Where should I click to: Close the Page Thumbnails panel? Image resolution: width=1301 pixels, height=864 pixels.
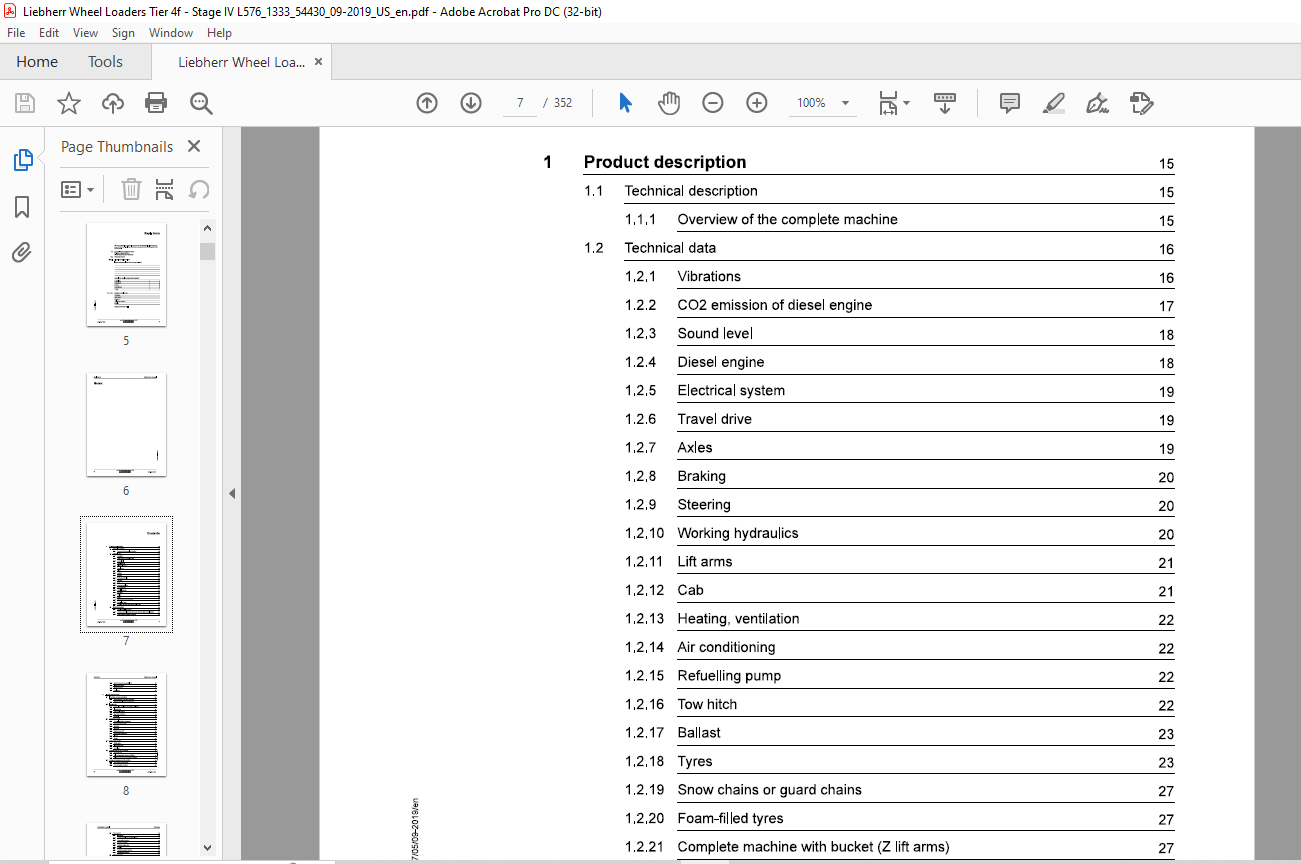click(194, 147)
